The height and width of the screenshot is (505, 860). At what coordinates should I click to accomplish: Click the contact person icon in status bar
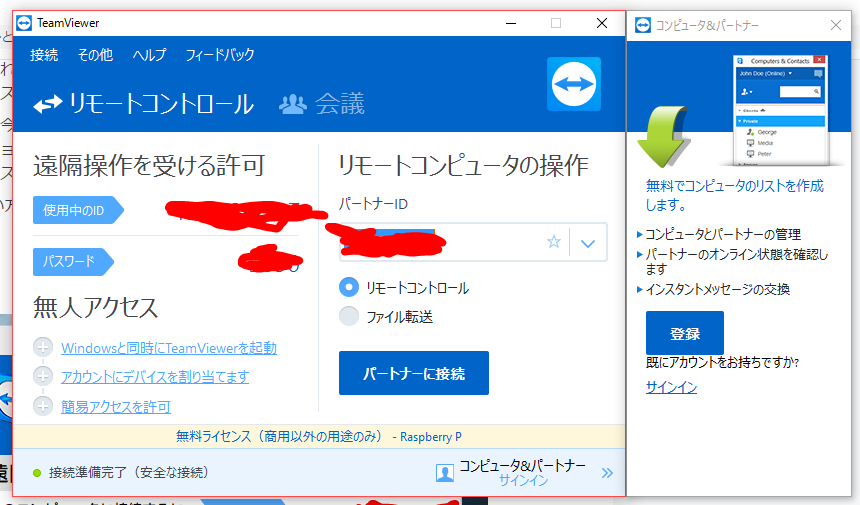(x=445, y=473)
